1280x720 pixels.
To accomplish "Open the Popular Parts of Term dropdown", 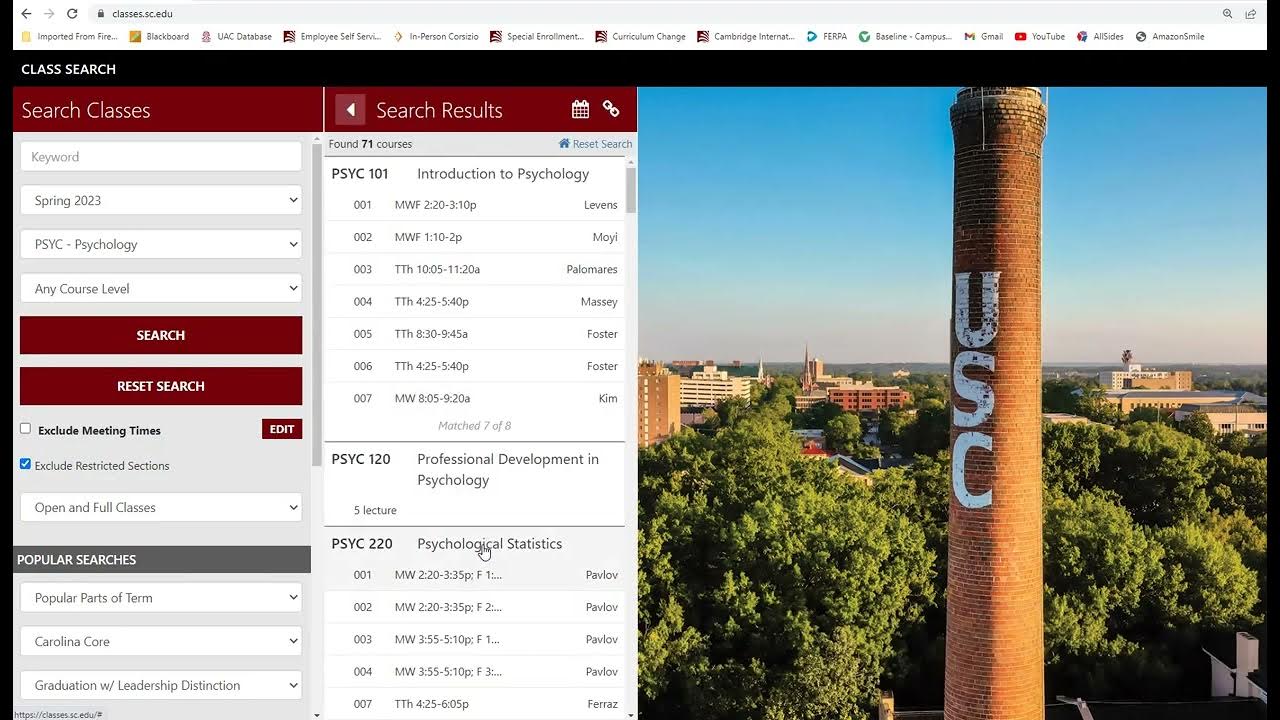I will click(161, 597).
